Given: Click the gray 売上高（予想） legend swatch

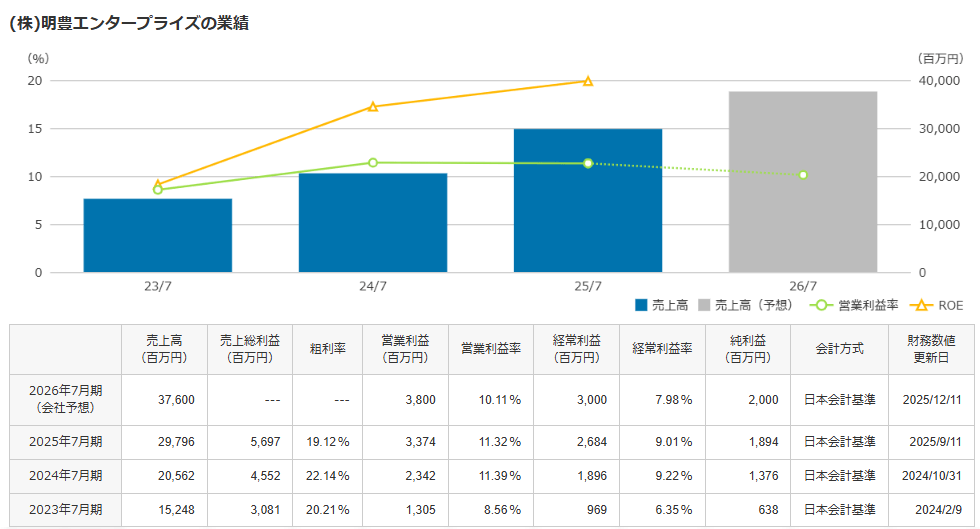Looking at the screenshot, I should point(704,304).
